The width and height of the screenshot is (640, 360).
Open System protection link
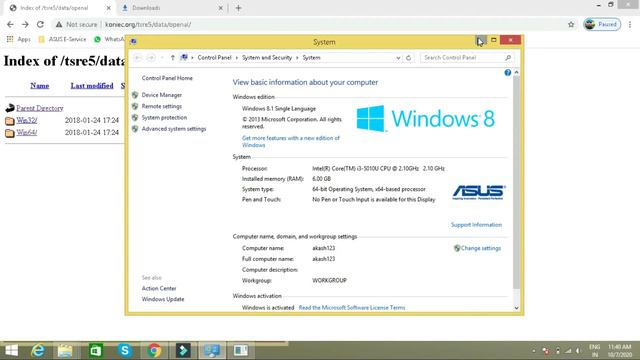click(x=164, y=118)
